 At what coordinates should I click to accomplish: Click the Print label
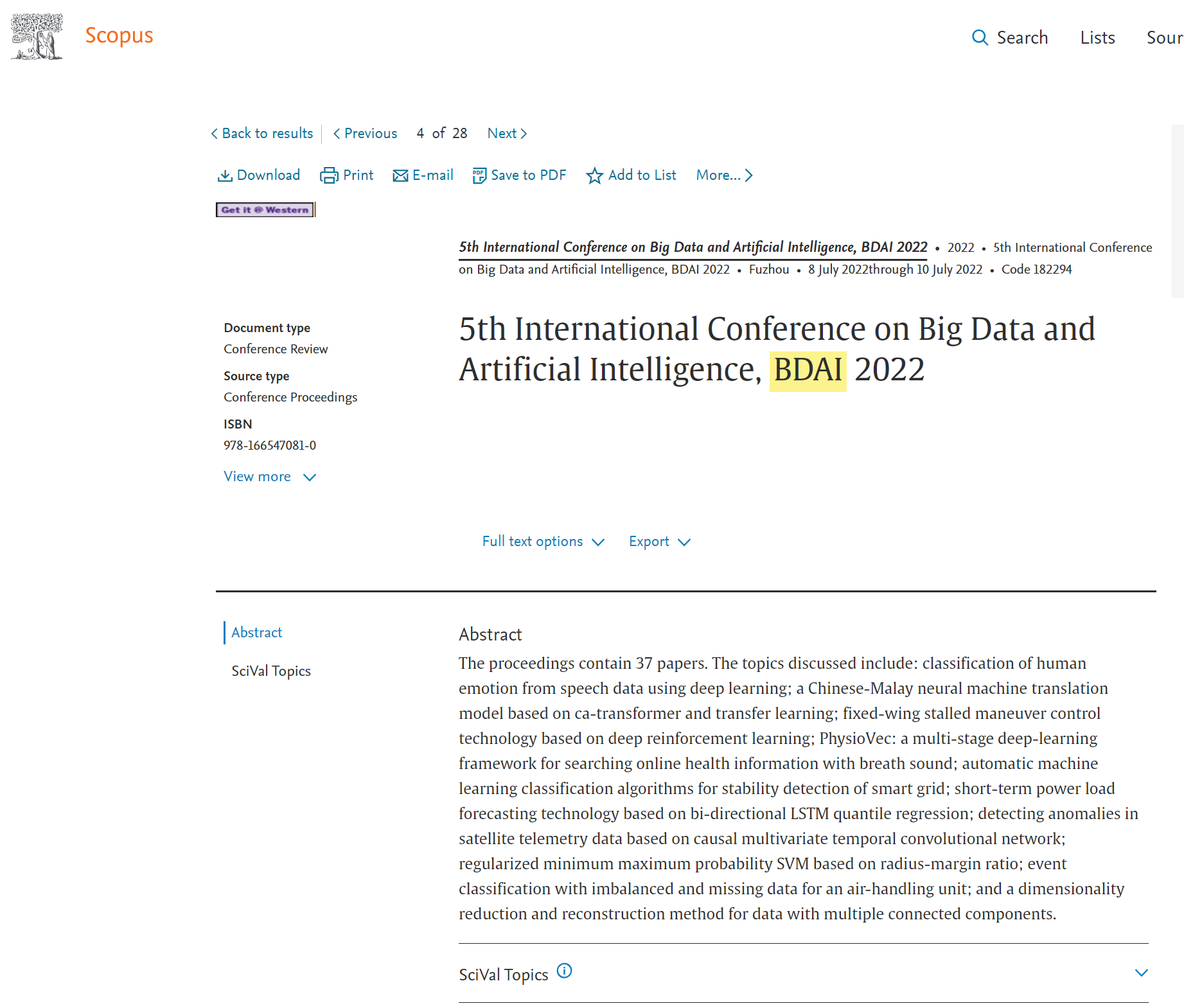(x=358, y=175)
